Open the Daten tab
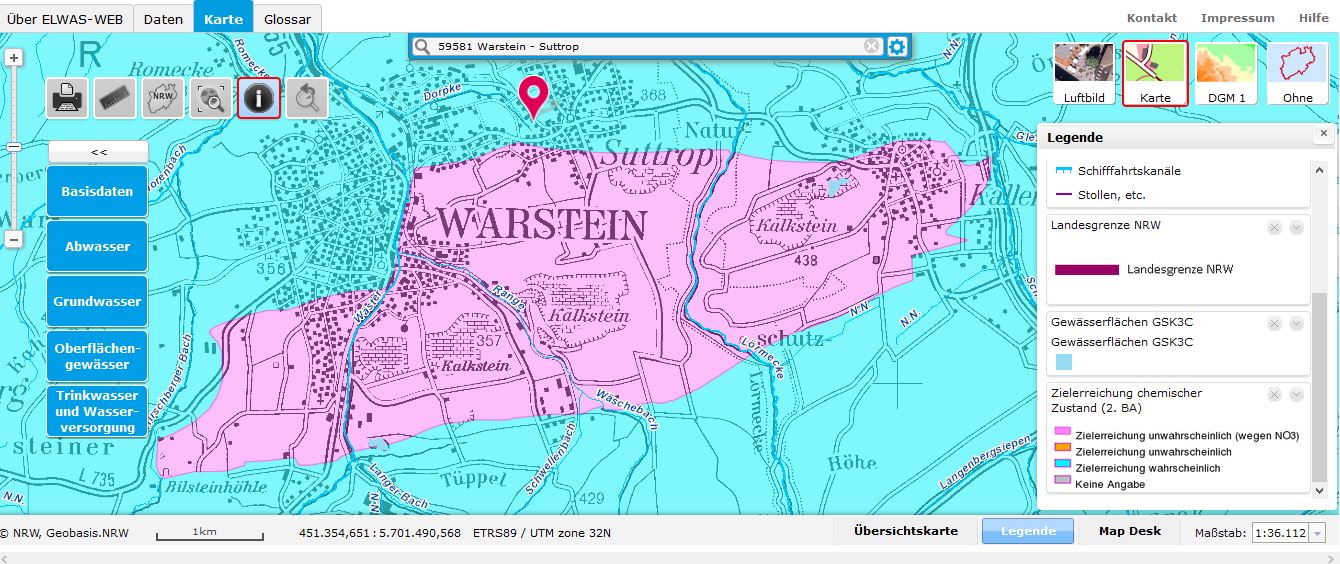1340x564 pixels. 163,18
